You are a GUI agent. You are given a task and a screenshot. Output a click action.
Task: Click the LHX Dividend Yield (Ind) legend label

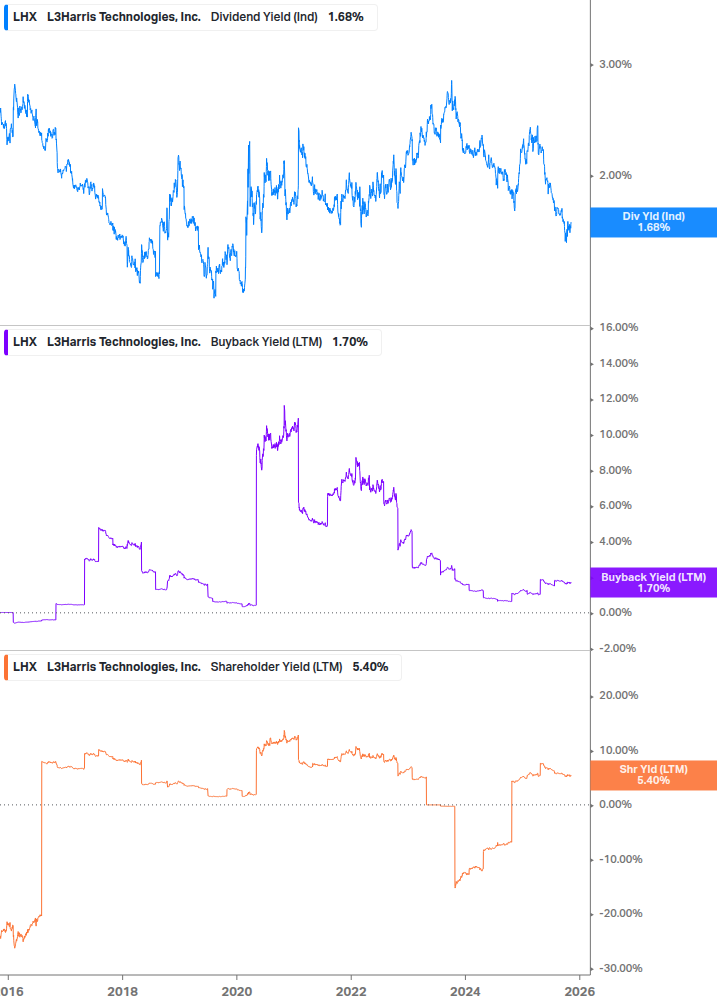[190, 17]
